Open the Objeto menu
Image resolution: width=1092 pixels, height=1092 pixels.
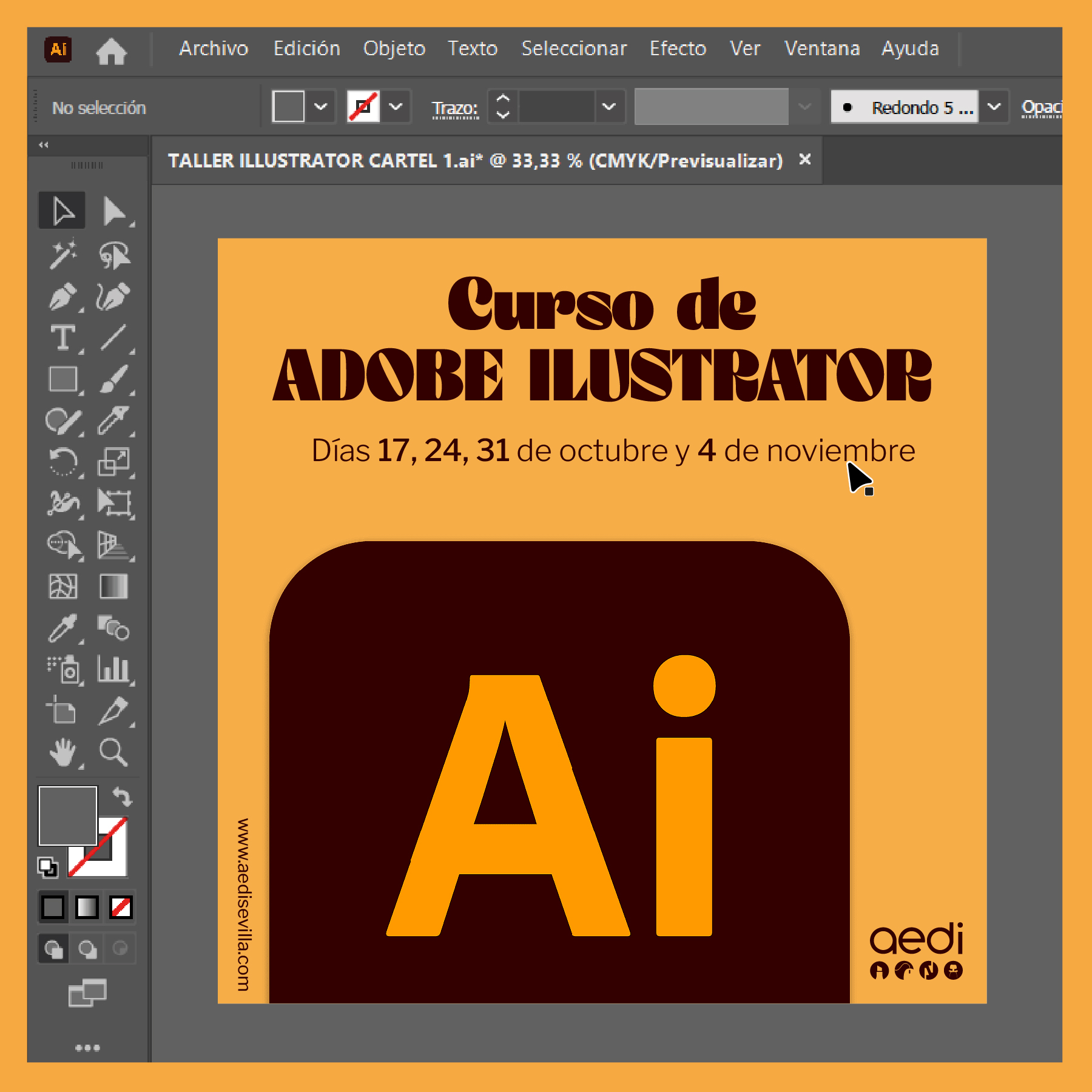click(x=394, y=49)
